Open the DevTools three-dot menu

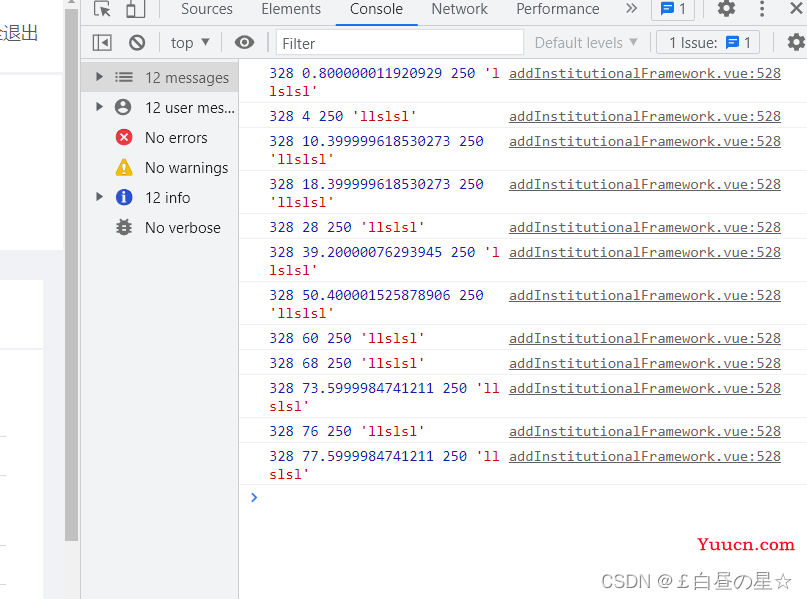point(762,9)
